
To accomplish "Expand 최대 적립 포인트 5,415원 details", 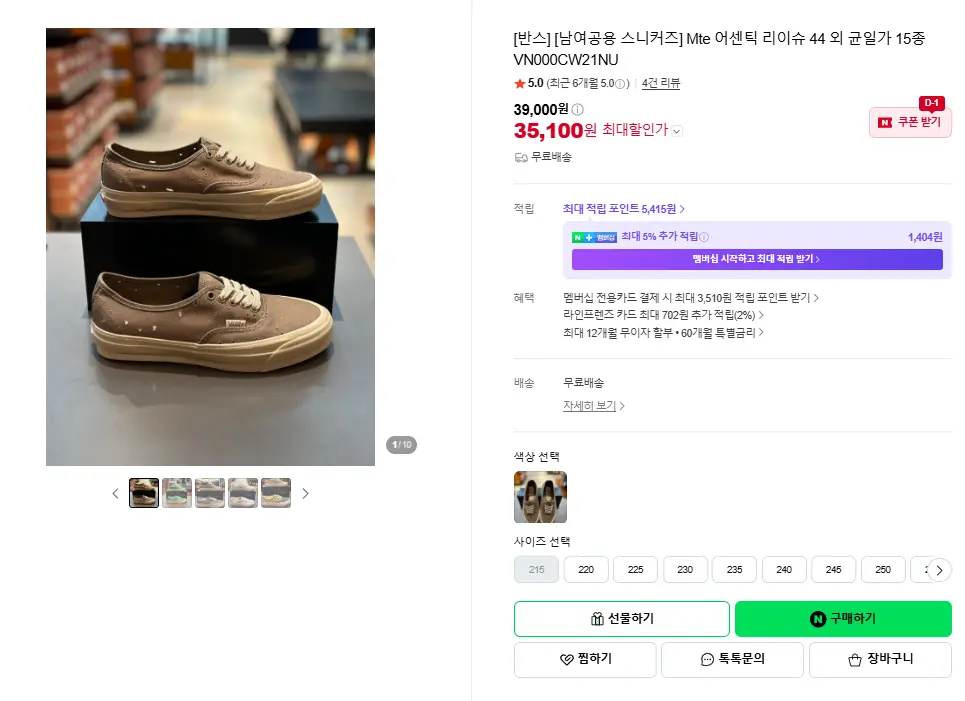I will [x=623, y=209].
